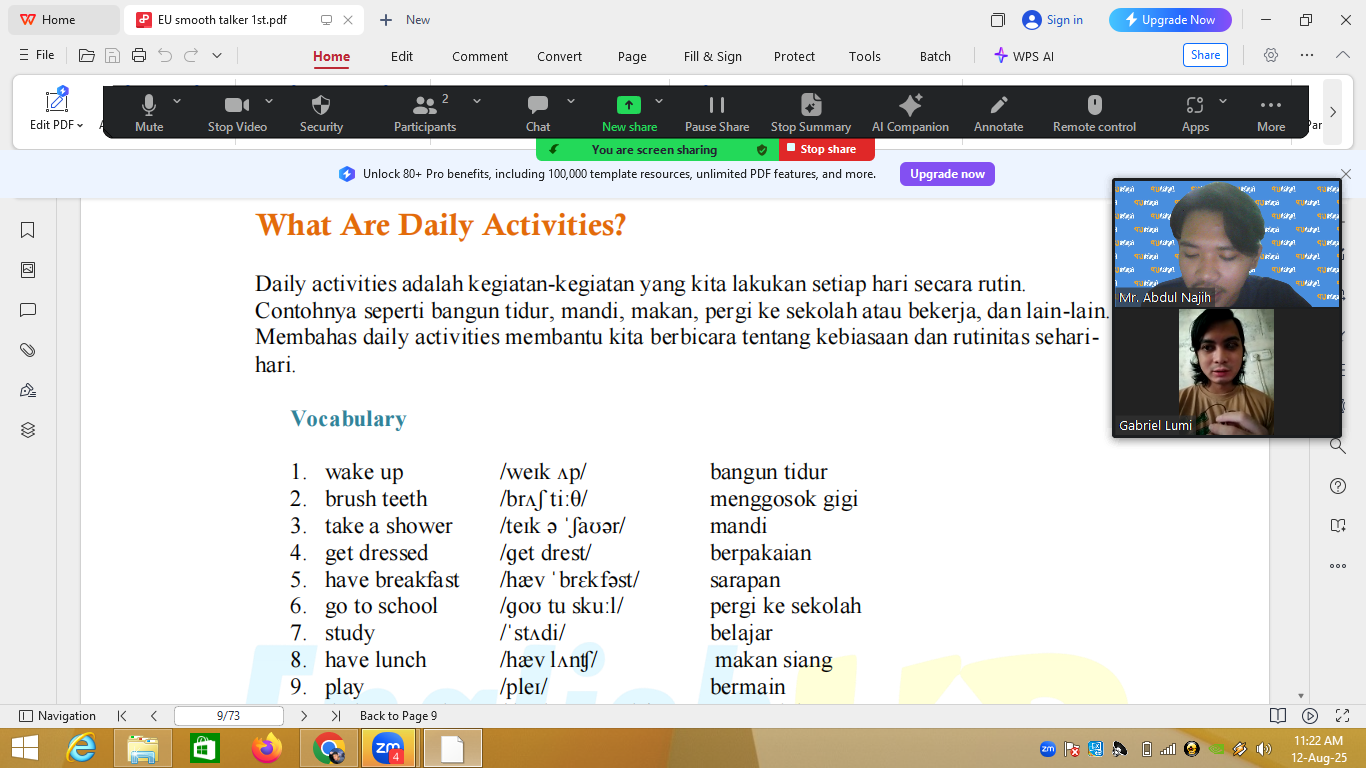Select the Annotate tool in Zoom
Image resolution: width=1366 pixels, height=768 pixels.
pos(999,112)
